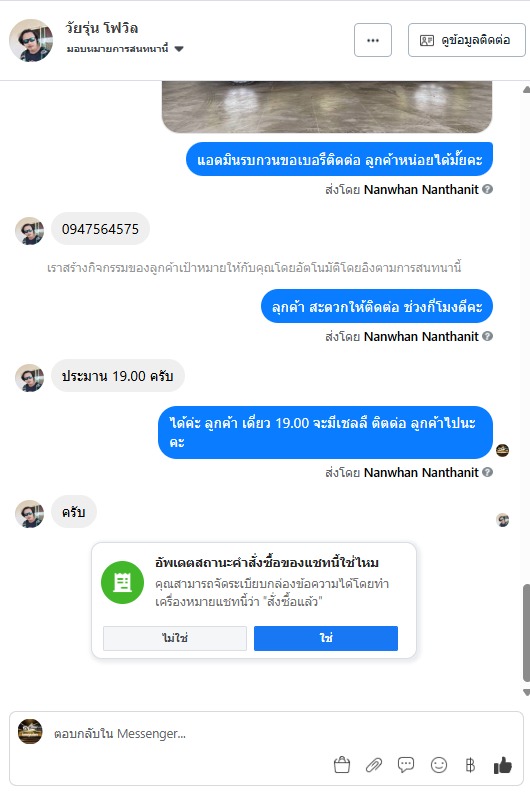Send a thumbs-up like
Viewport: 530px width, 792px height.
(502, 765)
